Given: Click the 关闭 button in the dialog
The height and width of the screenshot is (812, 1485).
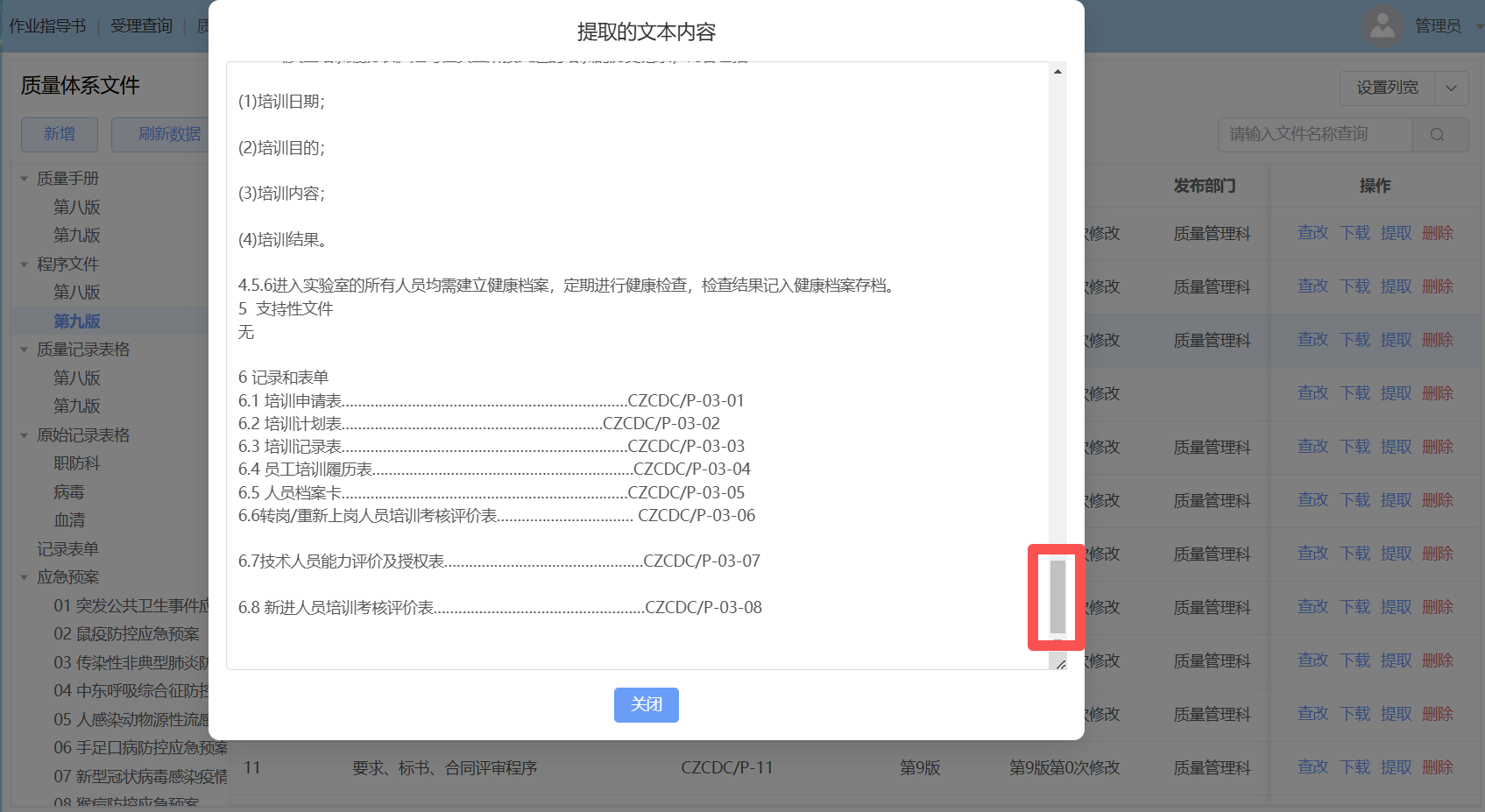Looking at the screenshot, I should click(646, 704).
